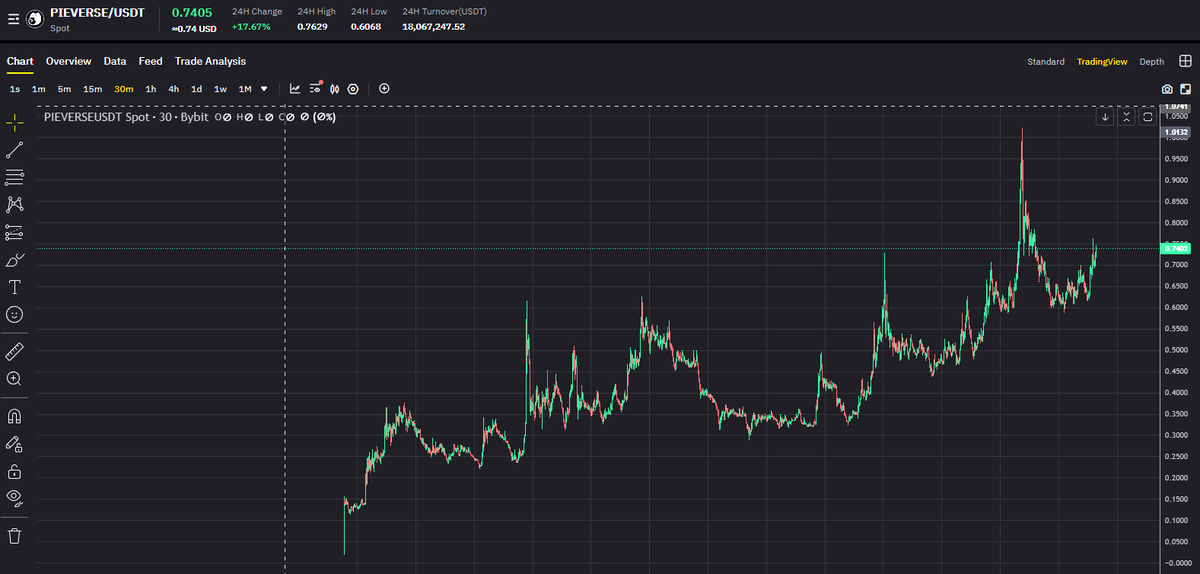Click the PIEVERSE coin logo
Screen dimensions: 1200x574
point(34,19)
